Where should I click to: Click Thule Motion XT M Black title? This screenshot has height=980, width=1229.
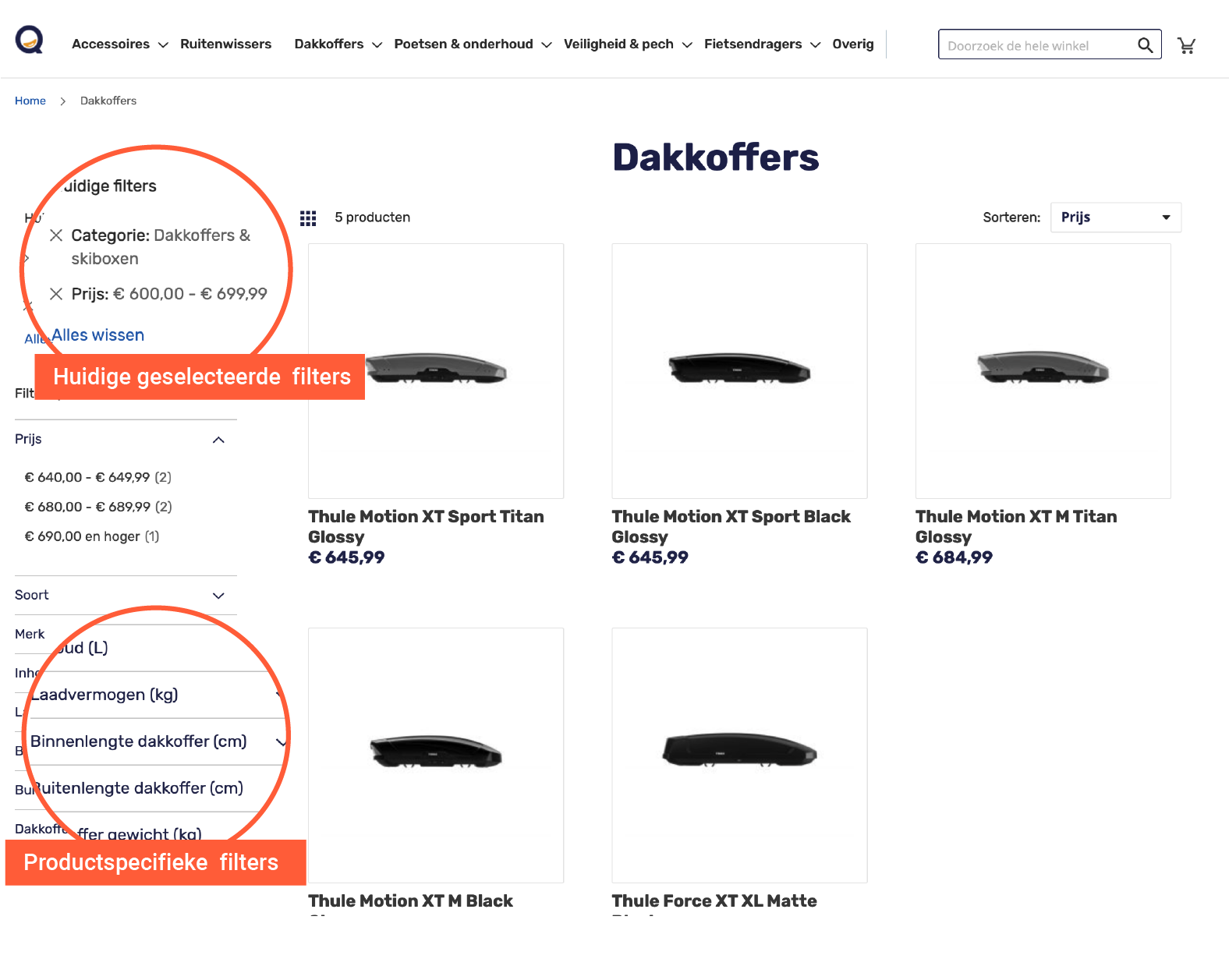coord(410,901)
